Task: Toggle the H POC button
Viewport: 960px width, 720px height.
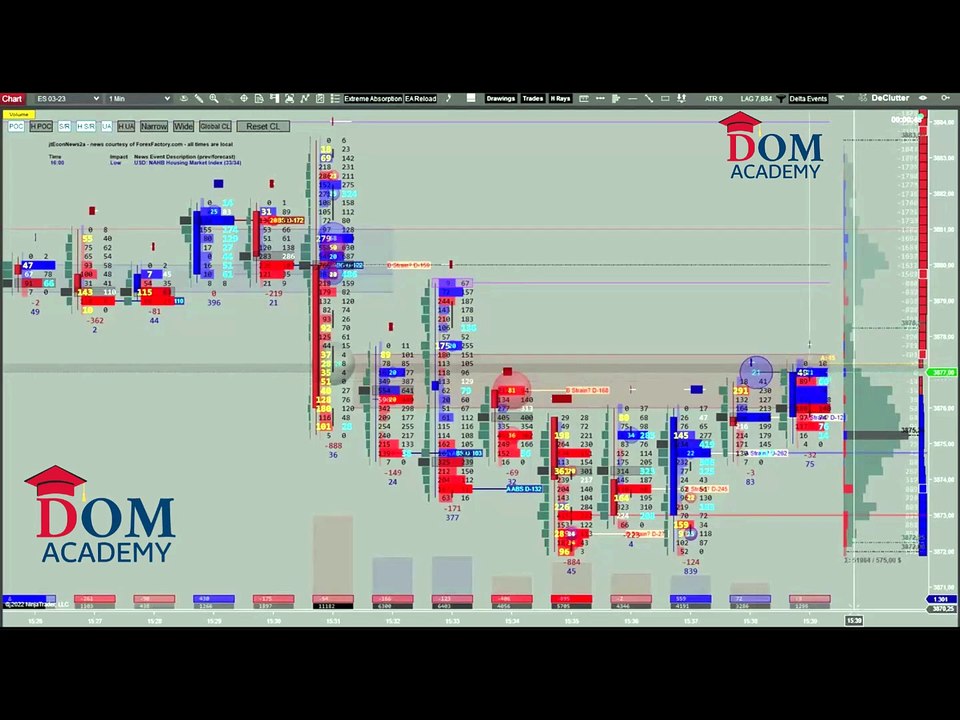Action: [x=41, y=126]
